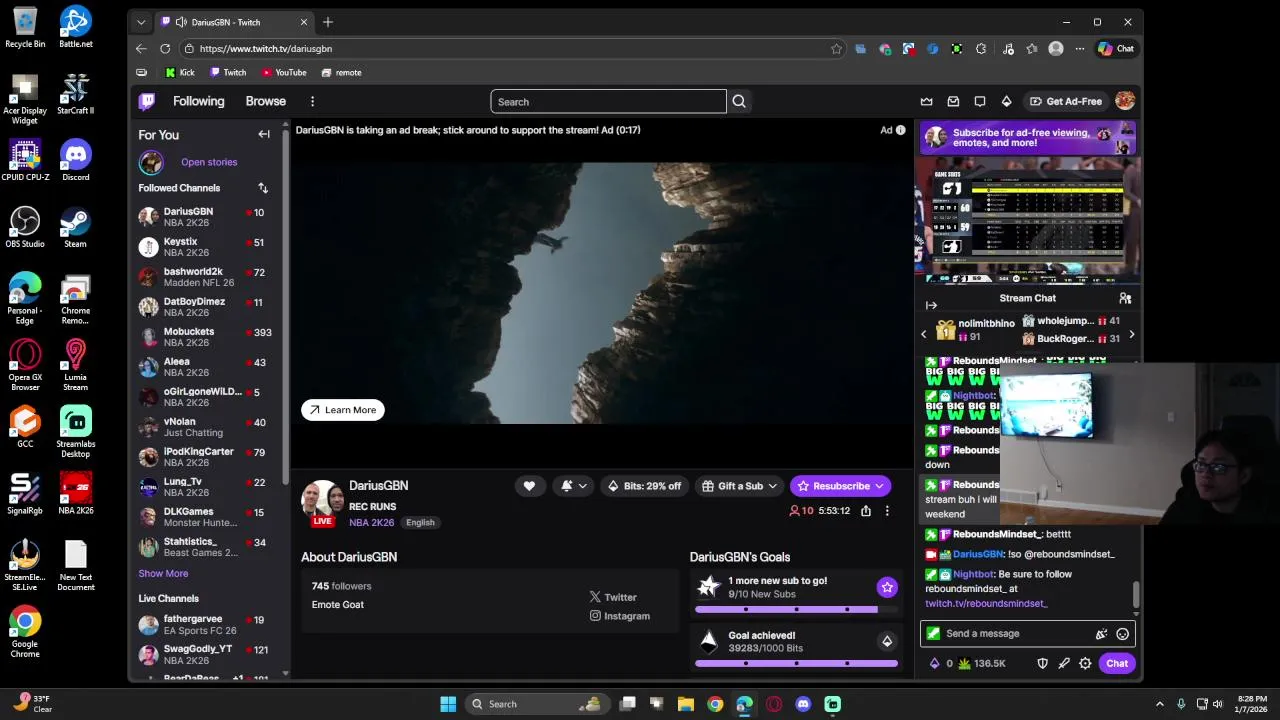The image size is (1280, 720).
Task: Open 136.5K channel points balance
Action: click(x=982, y=663)
